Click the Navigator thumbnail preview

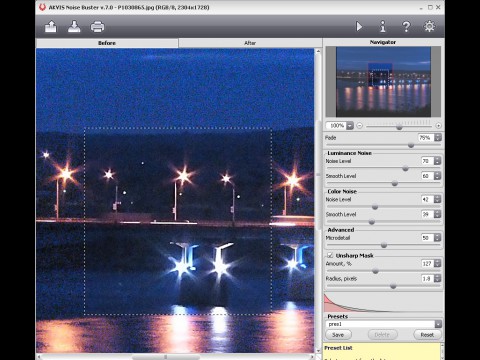point(383,82)
